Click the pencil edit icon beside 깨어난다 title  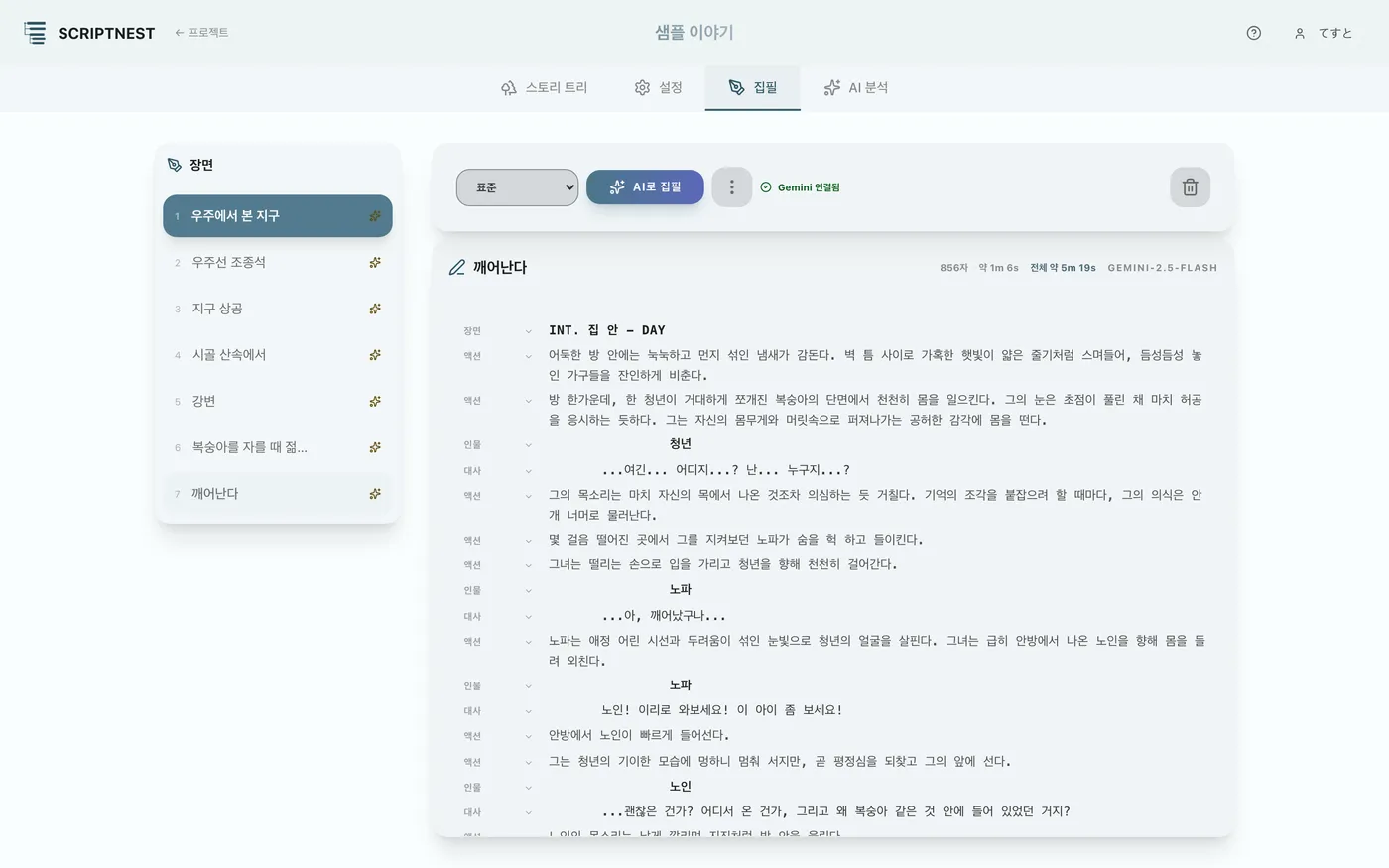click(457, 267)
